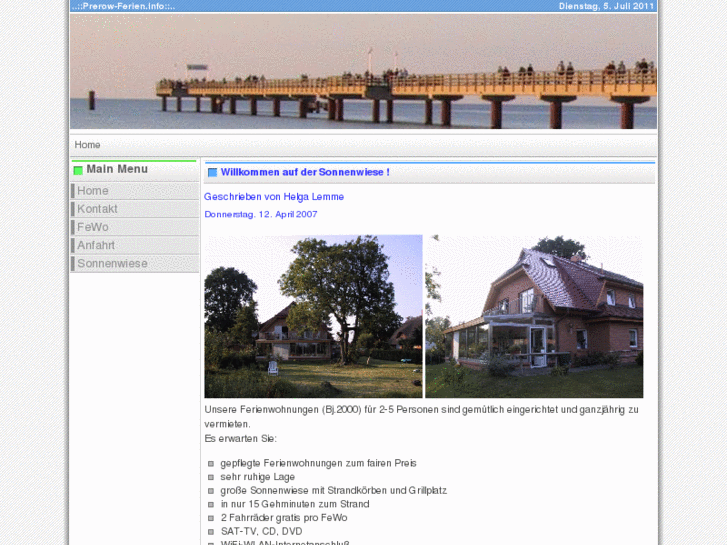727x545 pixels.
Task: Click the pier banner image
Action: pos(364,71)
